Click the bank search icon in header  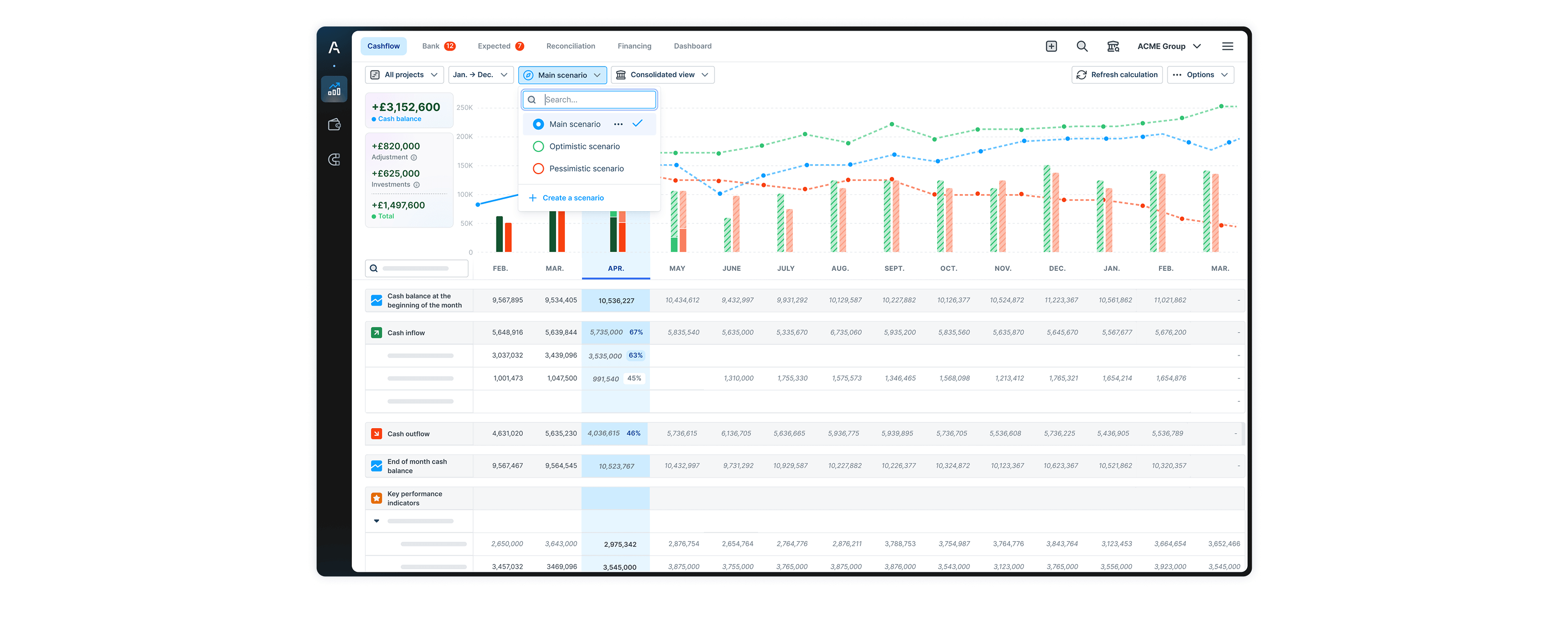tap(1112, 46)
